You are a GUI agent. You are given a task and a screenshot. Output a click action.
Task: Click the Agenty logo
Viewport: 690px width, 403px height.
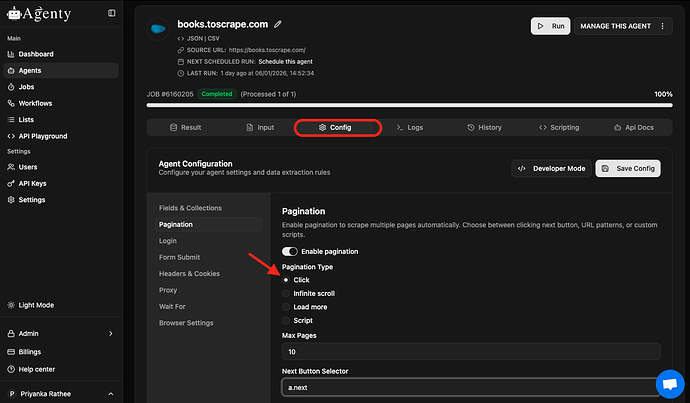(39, 14)
